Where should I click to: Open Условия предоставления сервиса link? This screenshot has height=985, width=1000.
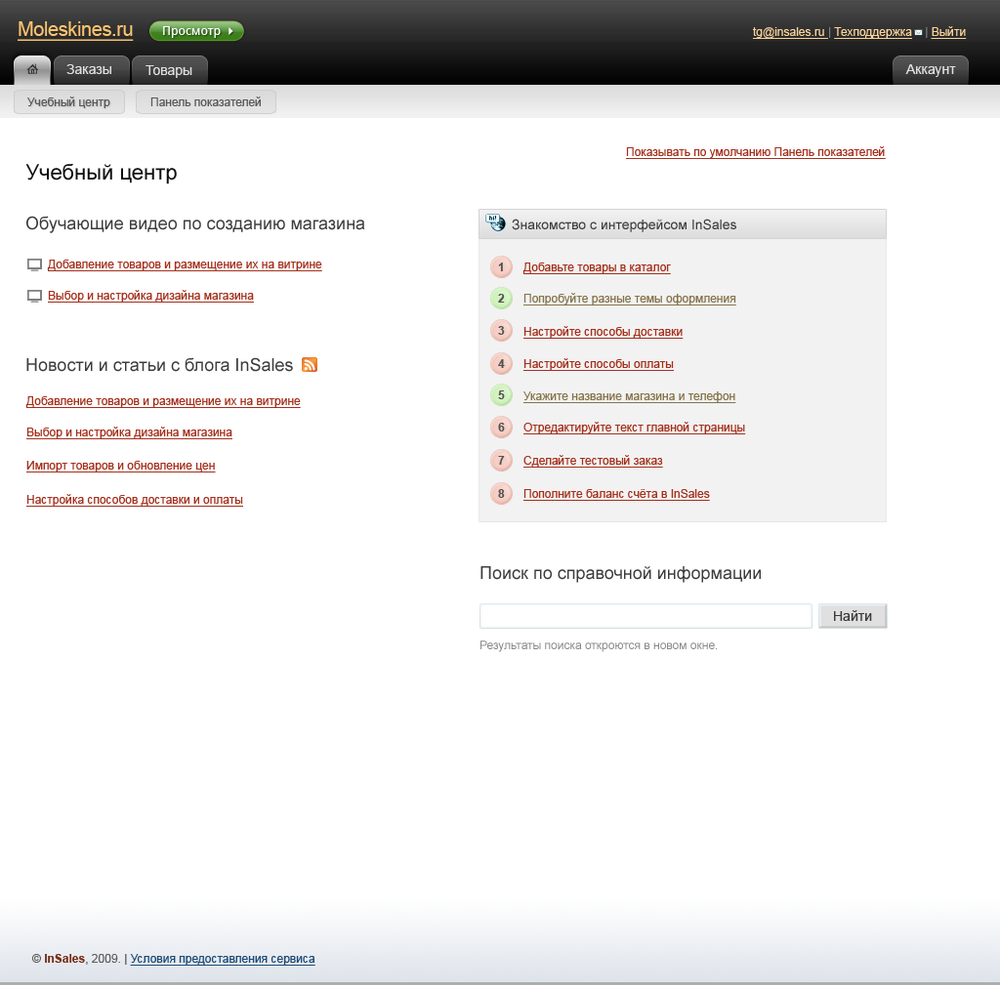[223, 959]
